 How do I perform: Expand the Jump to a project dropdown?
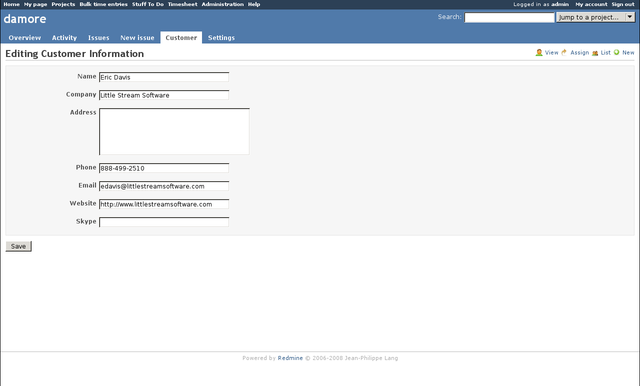tap(596, 17)
